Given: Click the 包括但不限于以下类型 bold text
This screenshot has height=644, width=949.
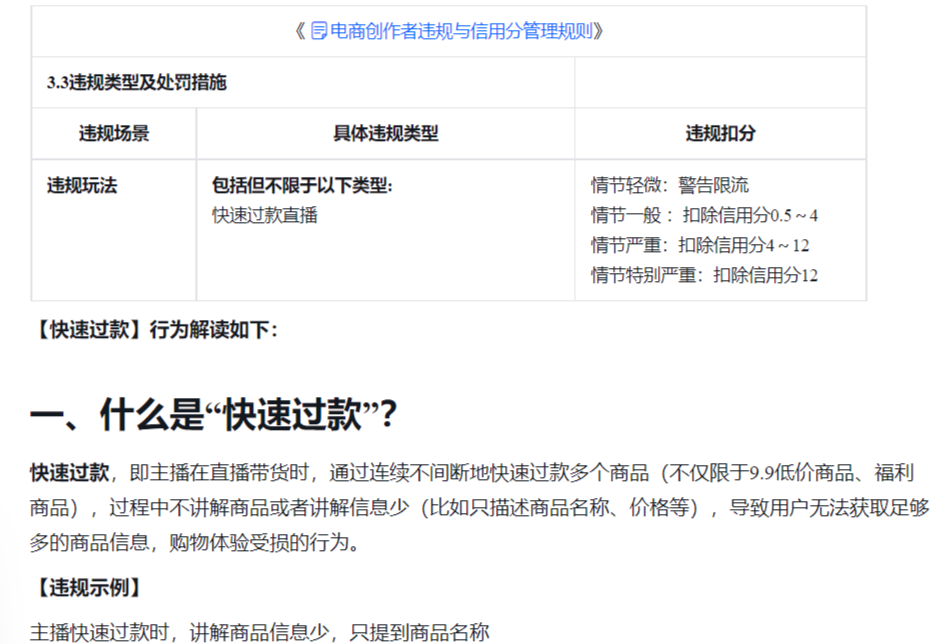Looking at the screenshot, I should (x=302, y=185).
